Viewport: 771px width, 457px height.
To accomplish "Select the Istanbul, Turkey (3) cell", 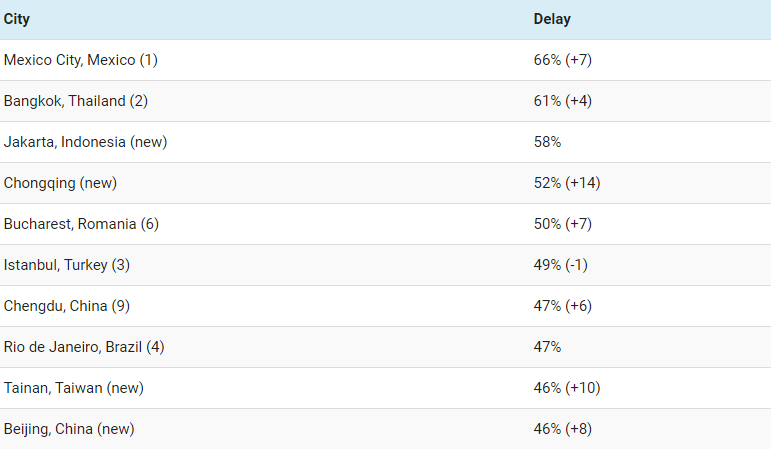I will [x=67, y=265].
